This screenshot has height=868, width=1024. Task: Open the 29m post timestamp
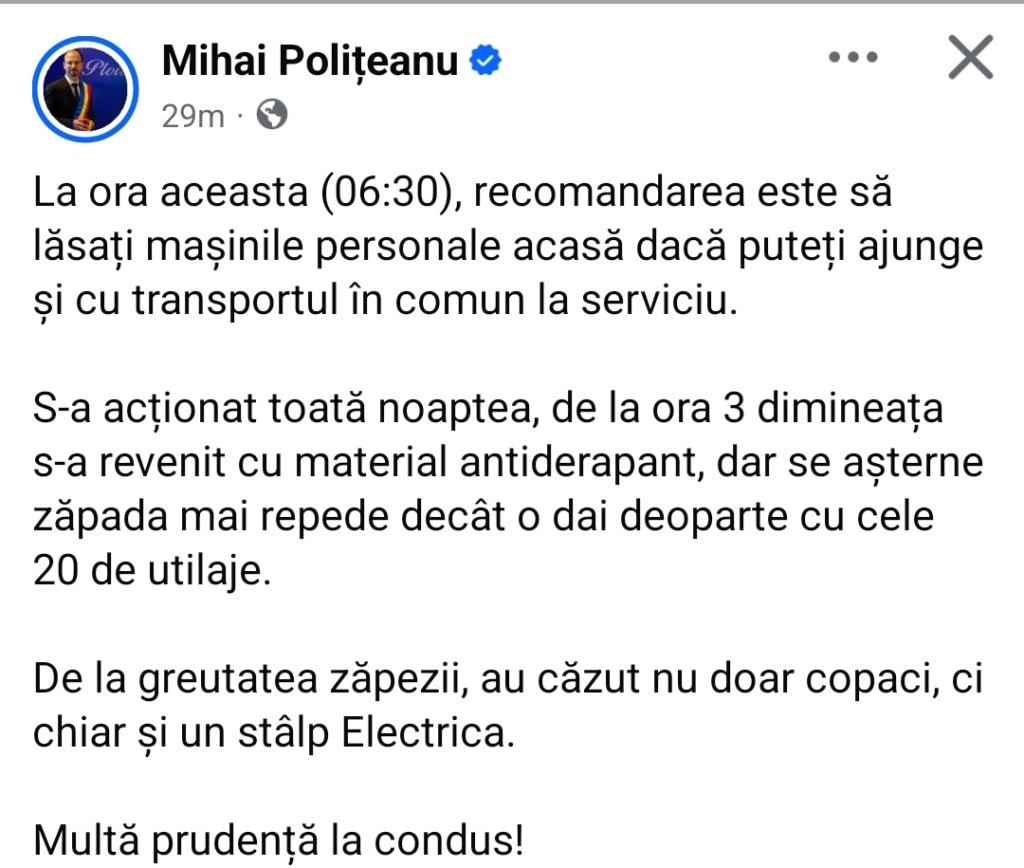[x=193, y=116]
